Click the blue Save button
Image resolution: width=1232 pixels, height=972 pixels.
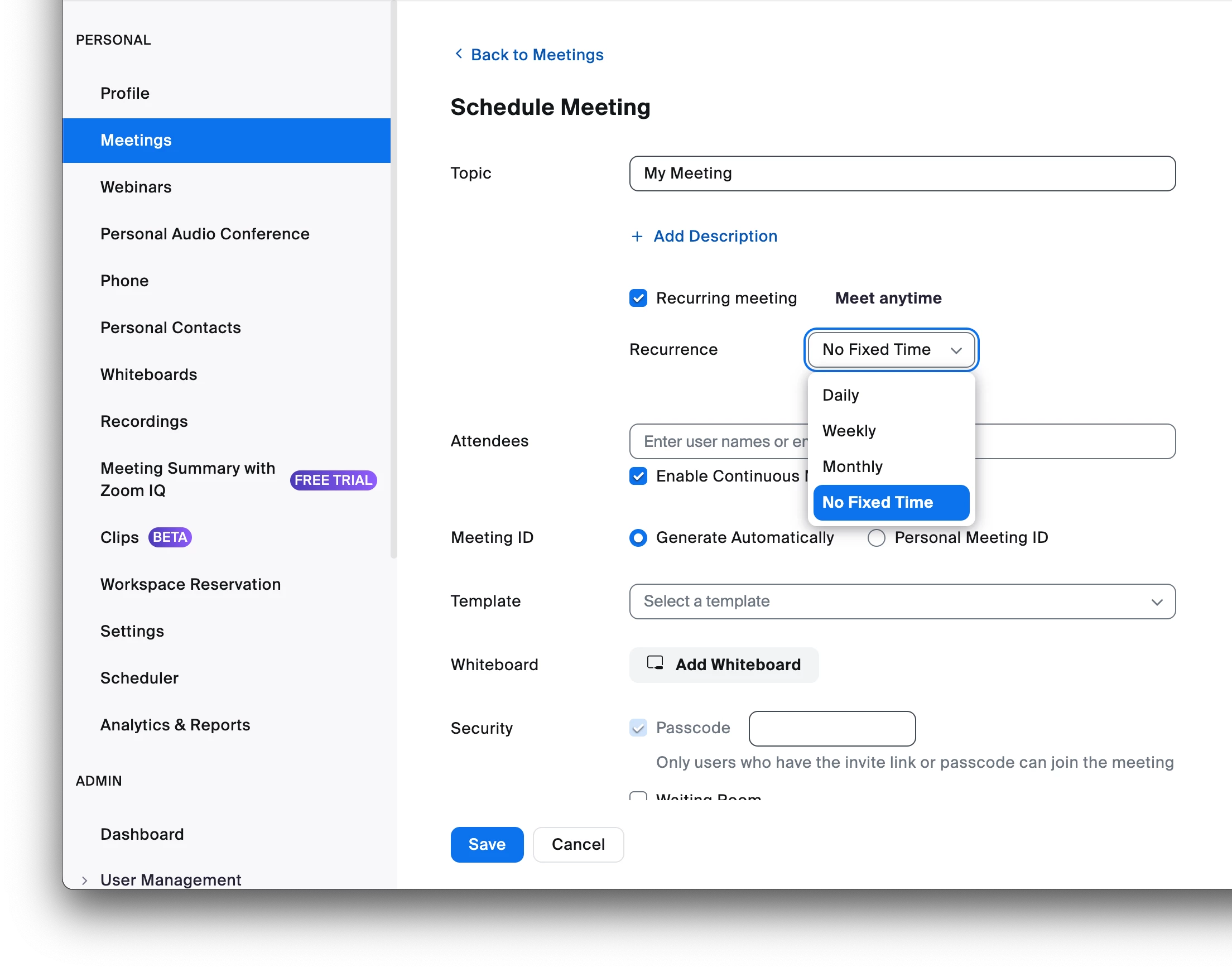(487, 844)
